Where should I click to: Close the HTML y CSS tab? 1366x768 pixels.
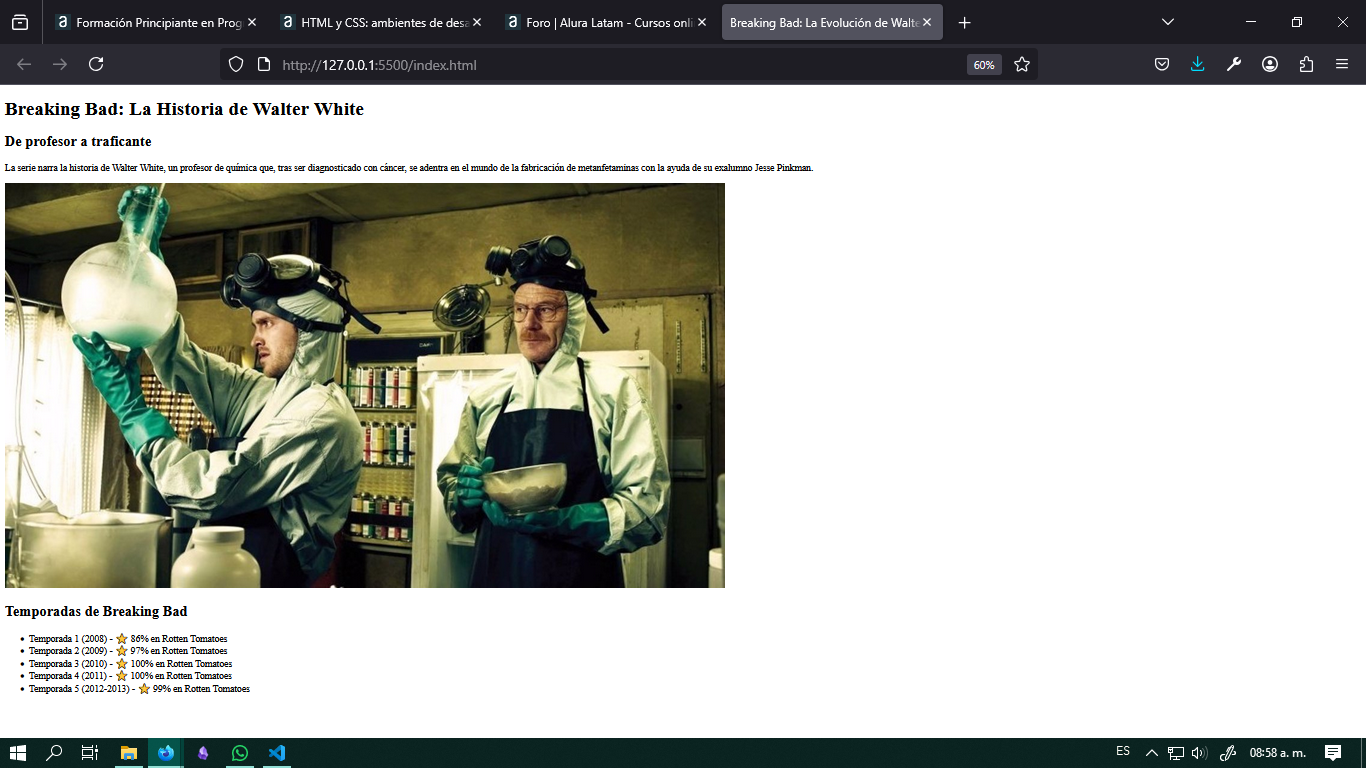(477, 22)
